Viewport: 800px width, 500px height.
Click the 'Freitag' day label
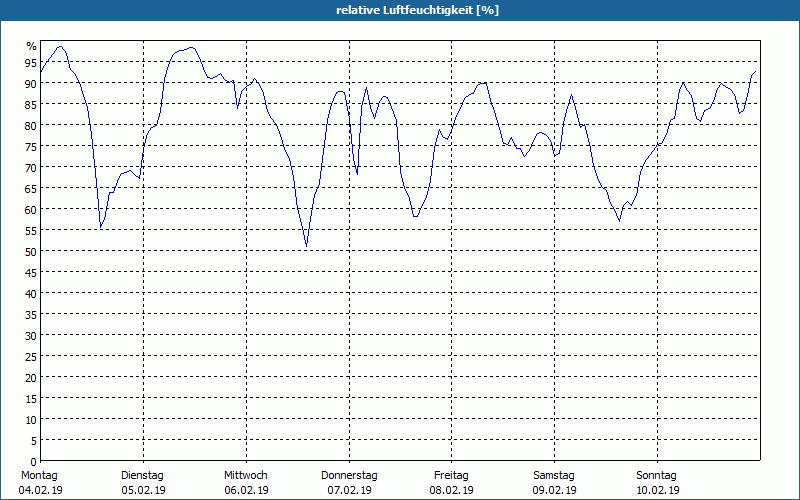pyautogui.click(x=451, y=476)
